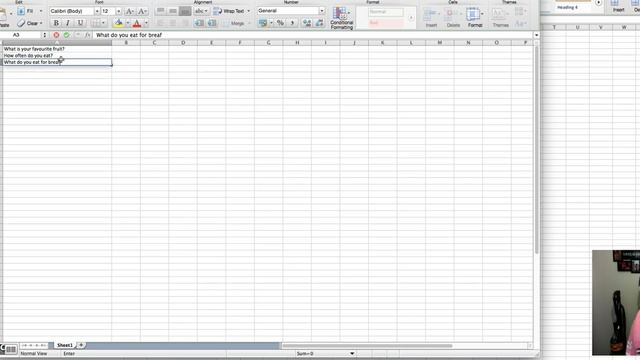Image resolution: width=640 pixels, height=360 pixels.
Task: Apply percent style format
Action: 280,23
